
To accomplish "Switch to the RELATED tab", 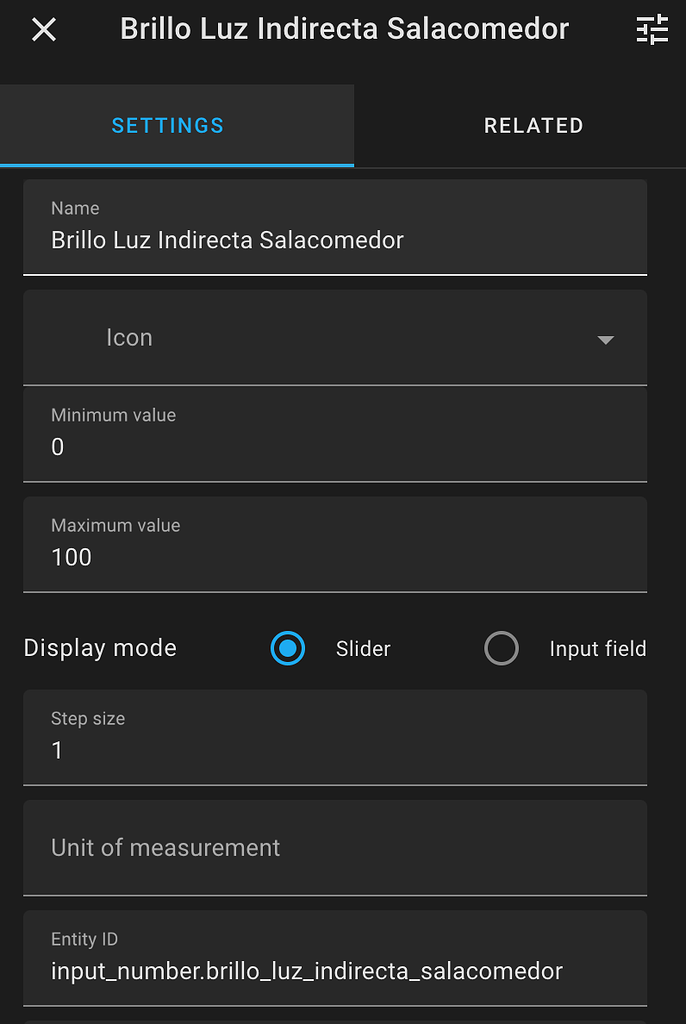I will [533, 125].
